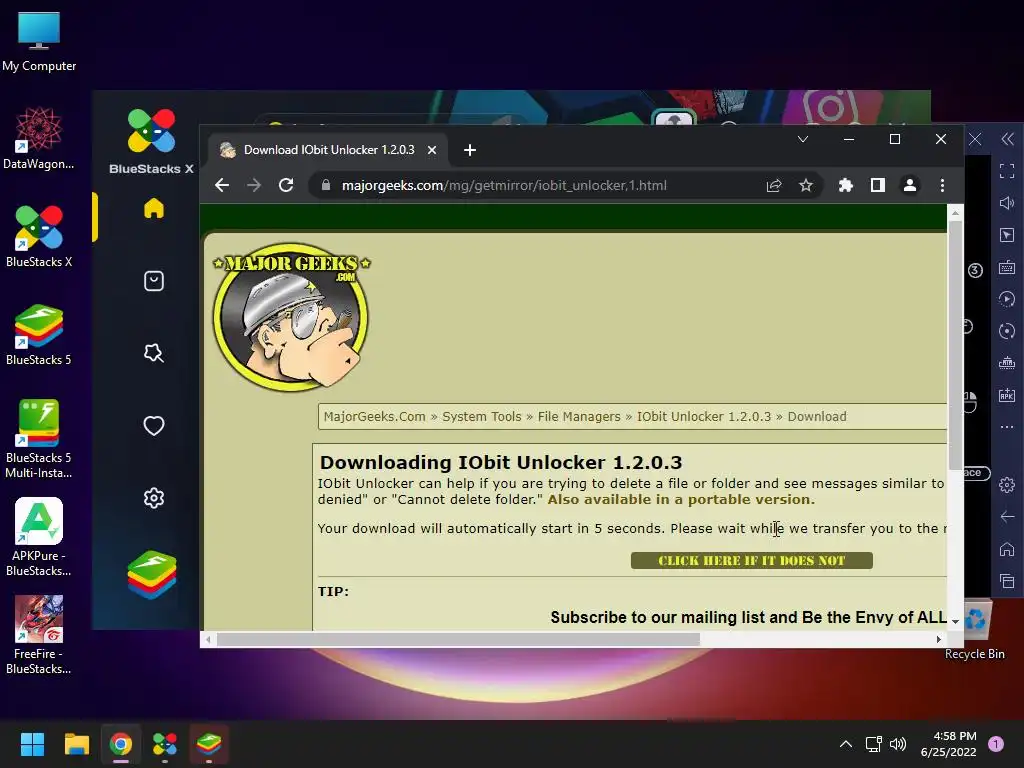The height and width of the screenshot is (768, 1024).
Task: Go to Android home in BlueStacks toolbar
Action: 1007,549
